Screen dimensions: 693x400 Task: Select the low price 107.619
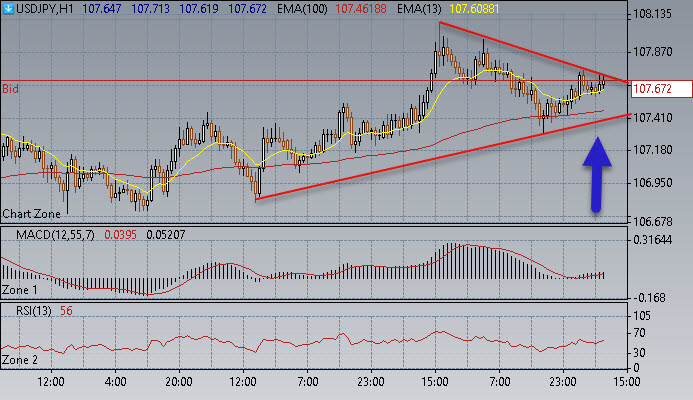pos(199,9)
